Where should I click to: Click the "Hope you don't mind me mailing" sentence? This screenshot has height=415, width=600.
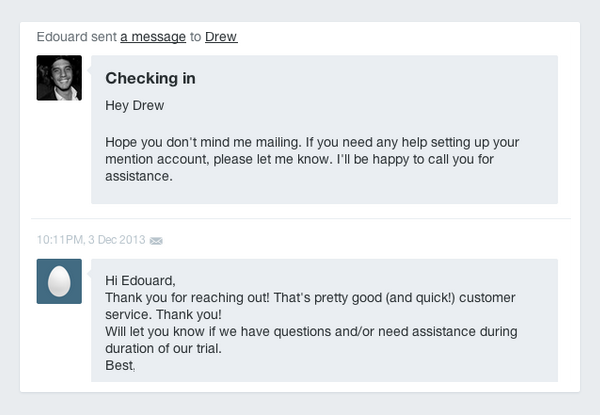(203, 142)
